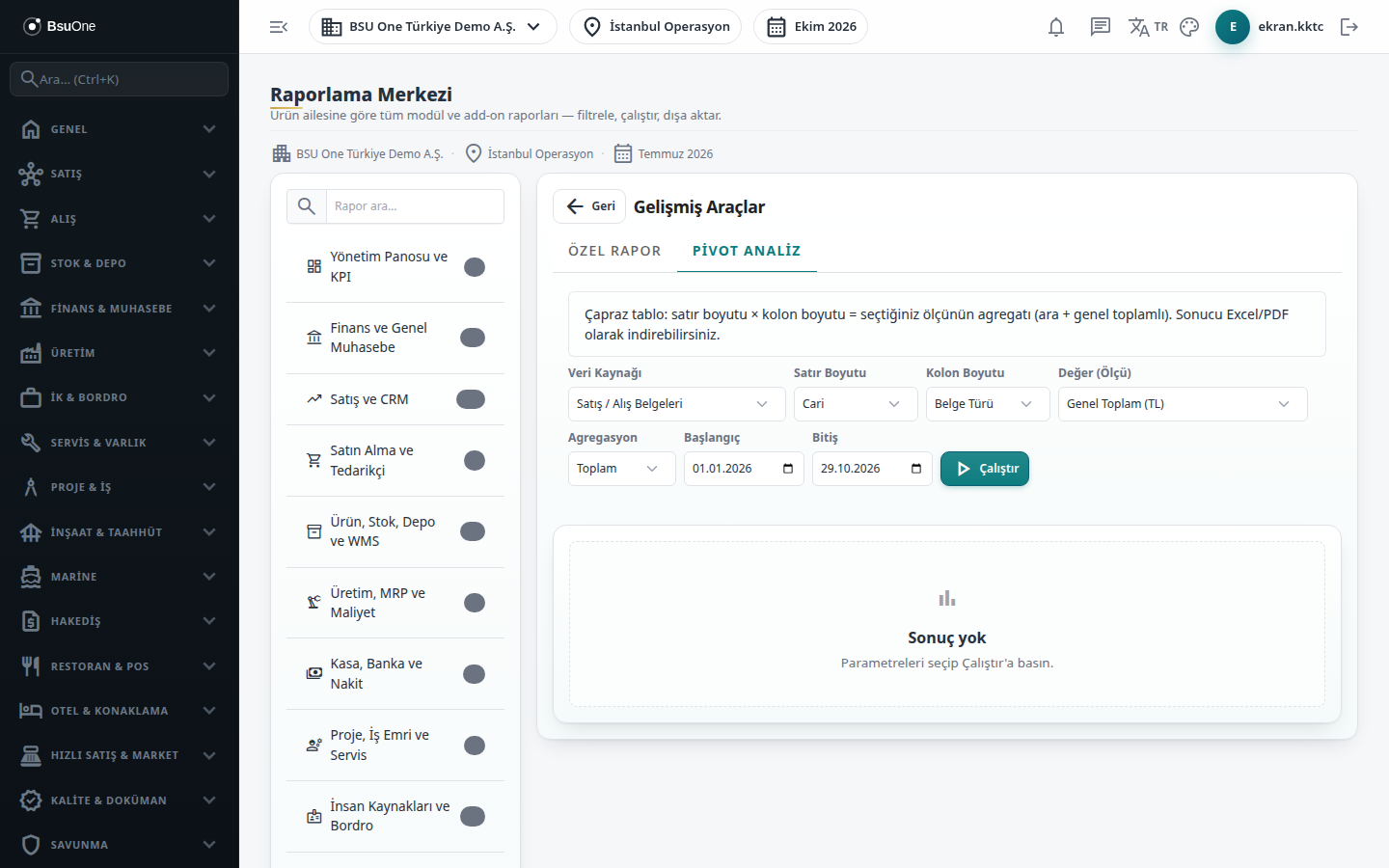Toggle Kasa, Banka ve Nakit switch
Screen dimensions: 1389x868
(474, 674)
